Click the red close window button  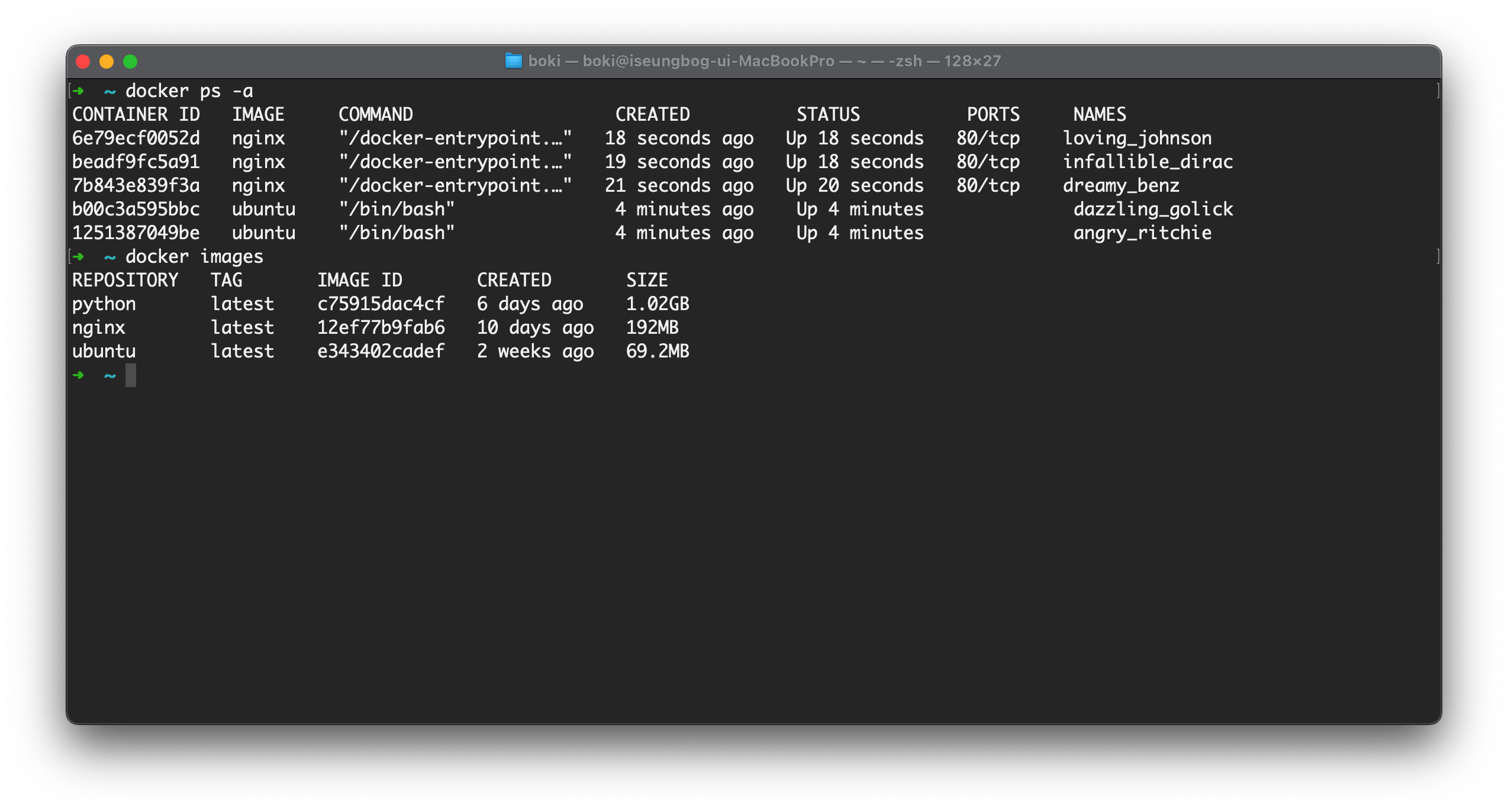click(x=83, y=62)
